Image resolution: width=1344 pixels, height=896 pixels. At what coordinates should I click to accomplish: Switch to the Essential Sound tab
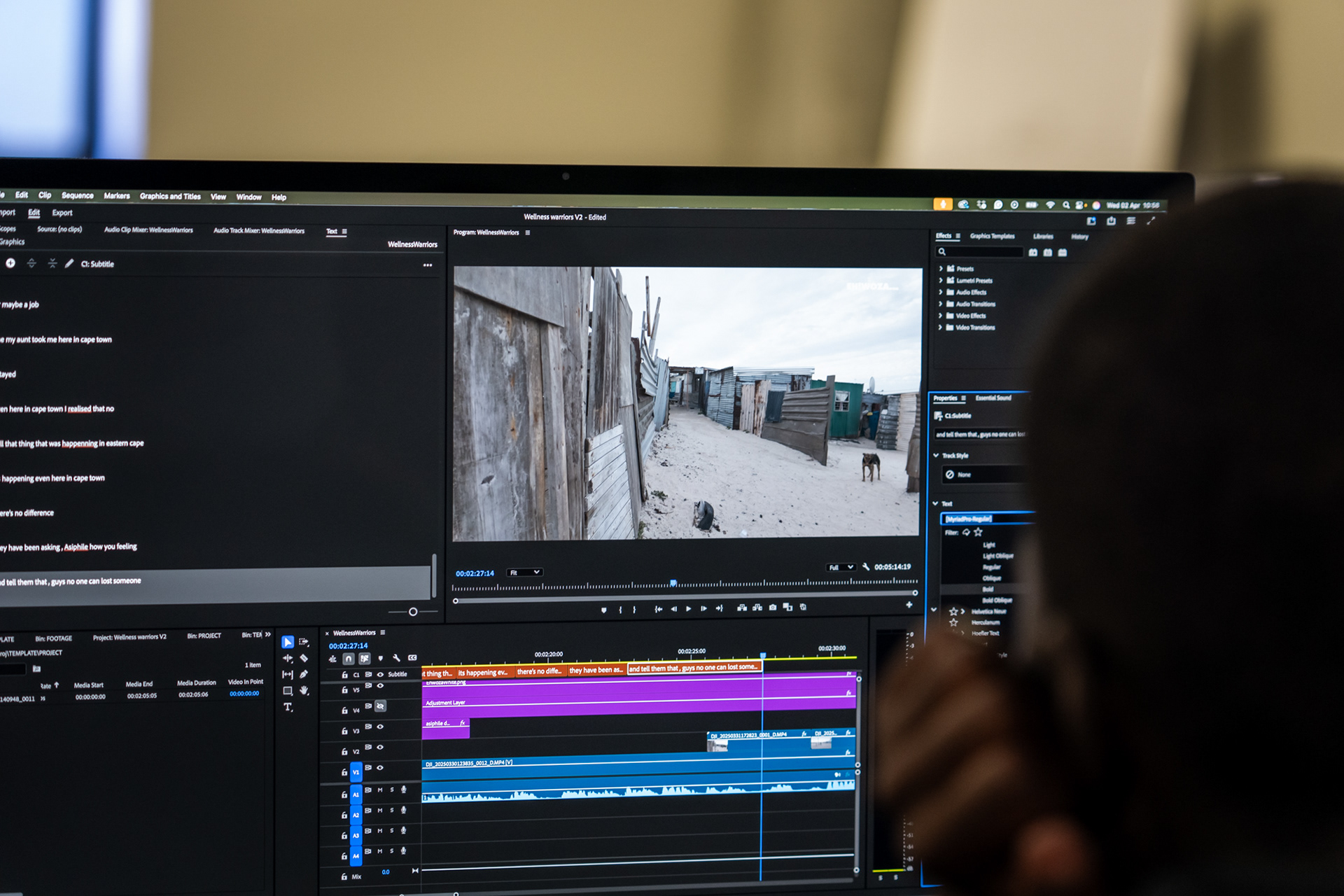pyautogui.click(x=993, y=398)
